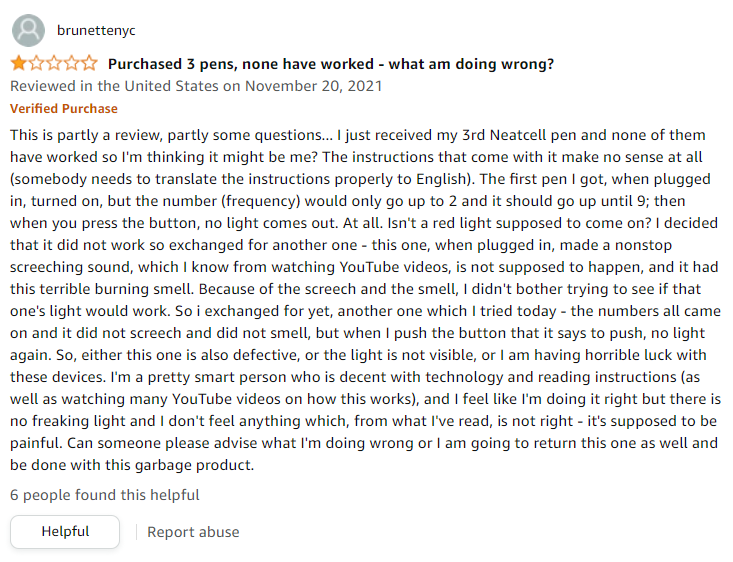
Task: Click the fifth empty rating star
Action: (90, 64)
